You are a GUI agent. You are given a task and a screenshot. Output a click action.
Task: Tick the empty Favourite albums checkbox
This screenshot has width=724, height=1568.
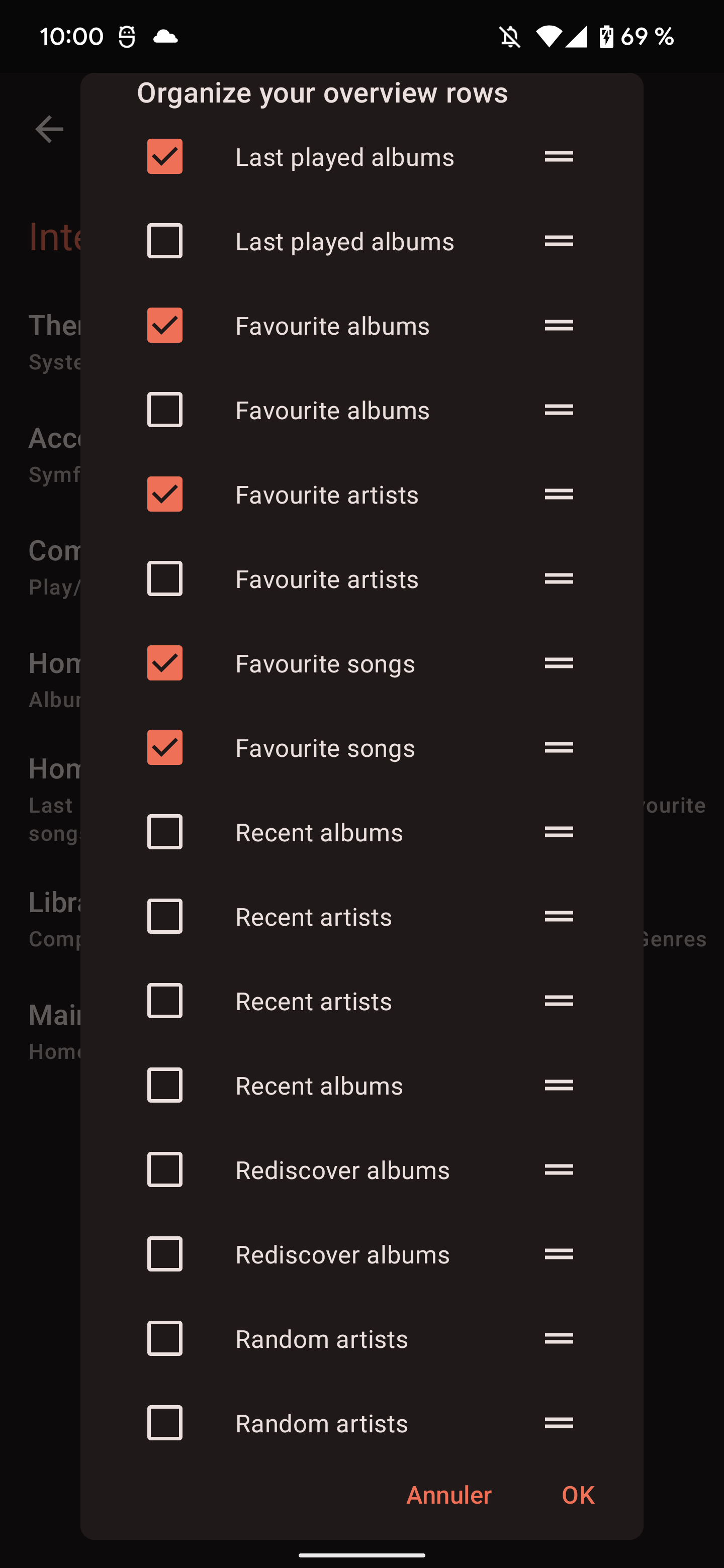(x=164, y=410)
